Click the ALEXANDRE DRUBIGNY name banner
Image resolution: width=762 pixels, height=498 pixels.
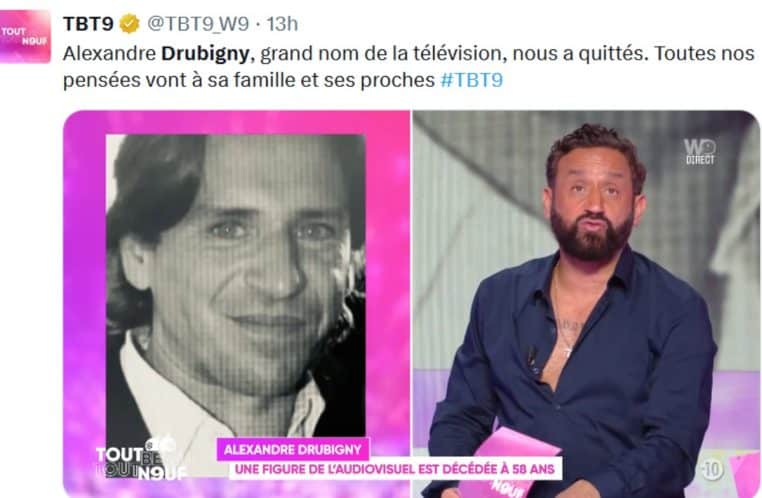click(x=293, y=449)
